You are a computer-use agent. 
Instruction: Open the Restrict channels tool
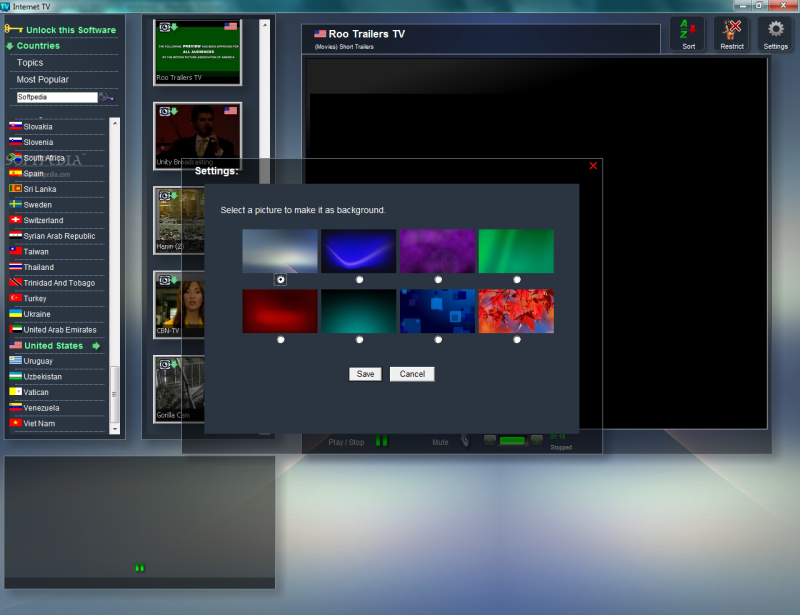pos(732,34)
